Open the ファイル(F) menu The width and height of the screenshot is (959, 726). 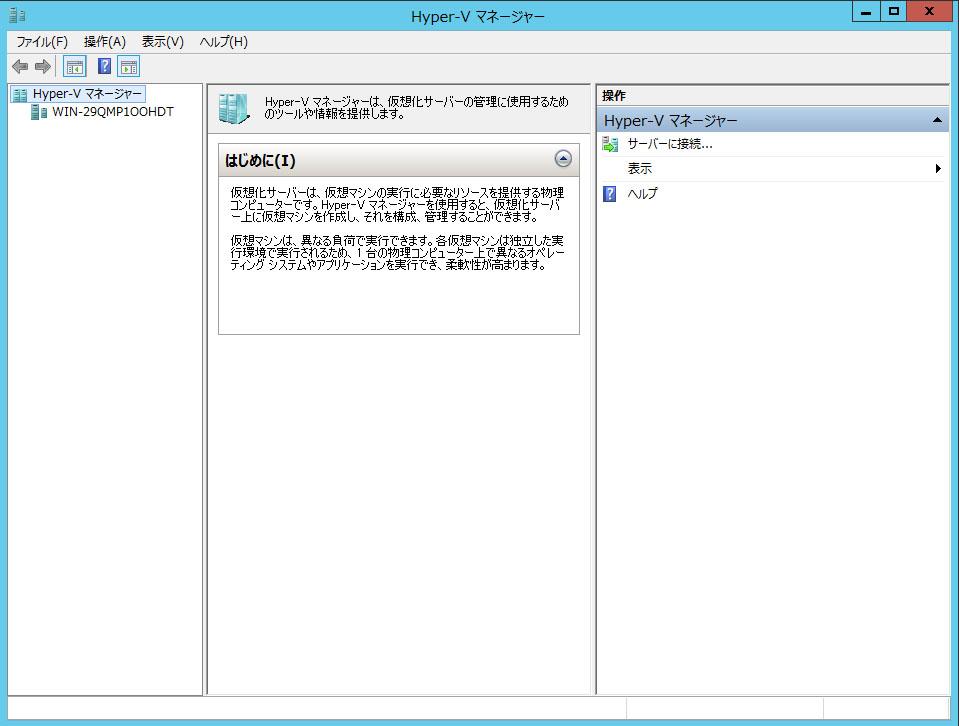click(42, 42)
